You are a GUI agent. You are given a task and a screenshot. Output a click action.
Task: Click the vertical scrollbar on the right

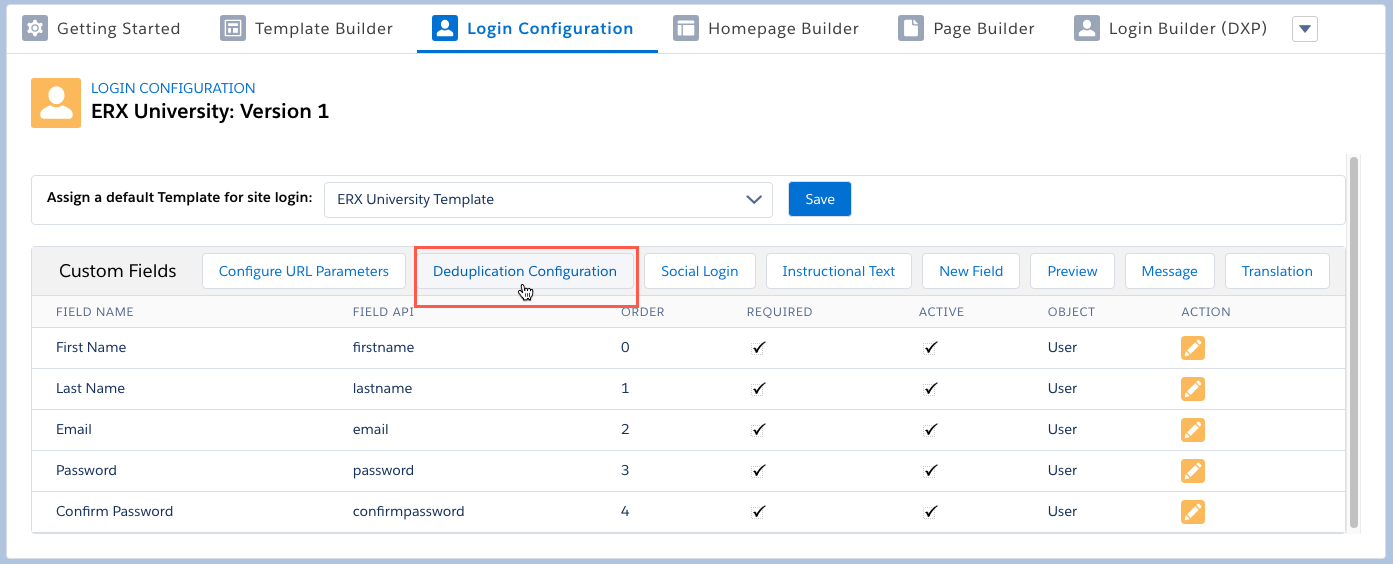1354,340
